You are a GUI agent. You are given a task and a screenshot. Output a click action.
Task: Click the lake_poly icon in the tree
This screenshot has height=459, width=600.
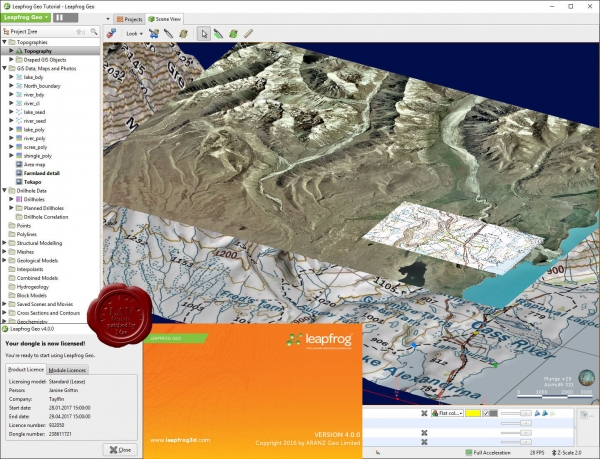point(19,130)
